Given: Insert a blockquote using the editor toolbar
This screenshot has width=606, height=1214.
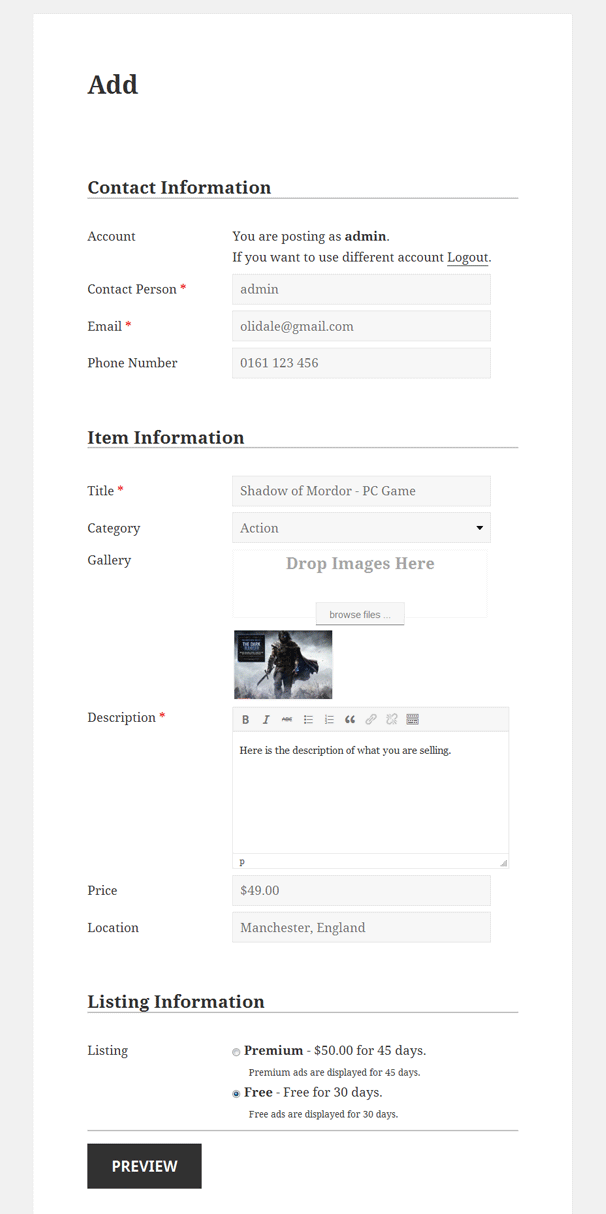Looking at the screenshot, I should coord(350,719).
